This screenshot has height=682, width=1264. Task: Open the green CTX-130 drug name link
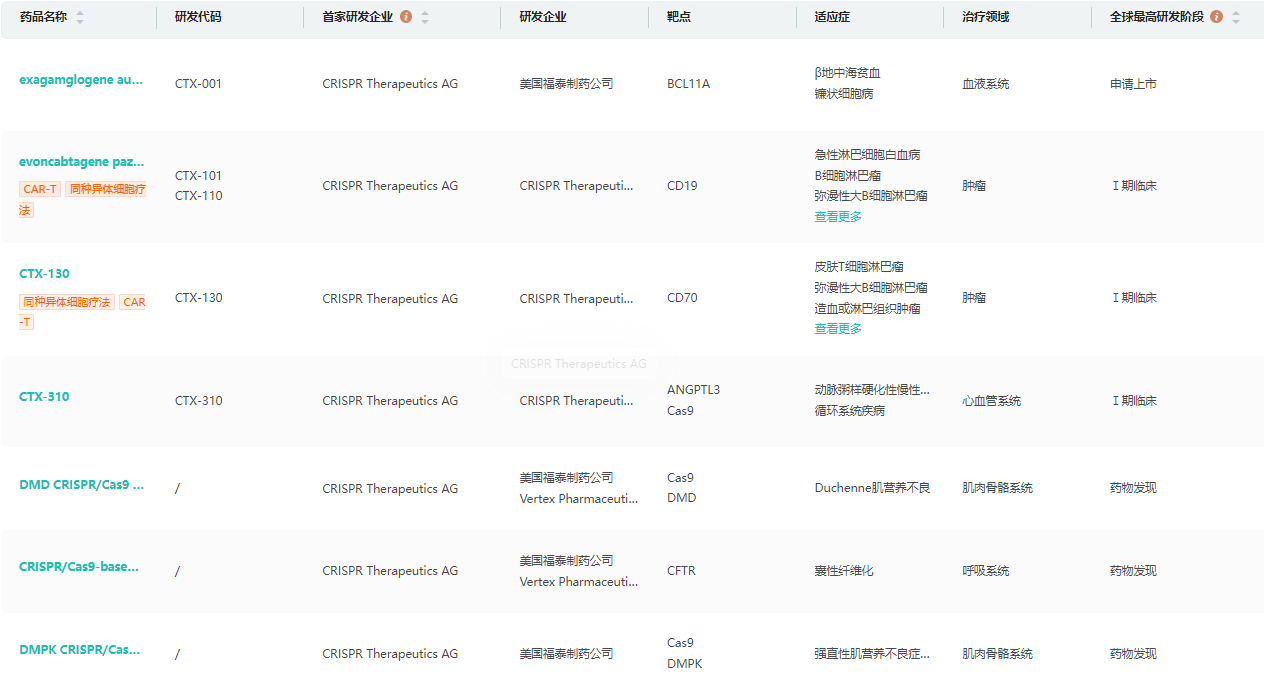[45, 274]
